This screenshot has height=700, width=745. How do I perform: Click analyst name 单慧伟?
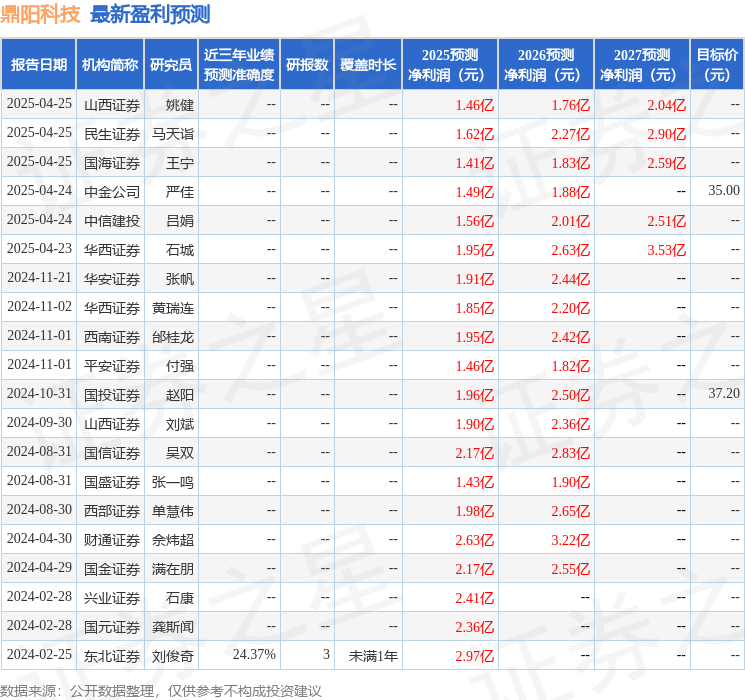point(173,511)
